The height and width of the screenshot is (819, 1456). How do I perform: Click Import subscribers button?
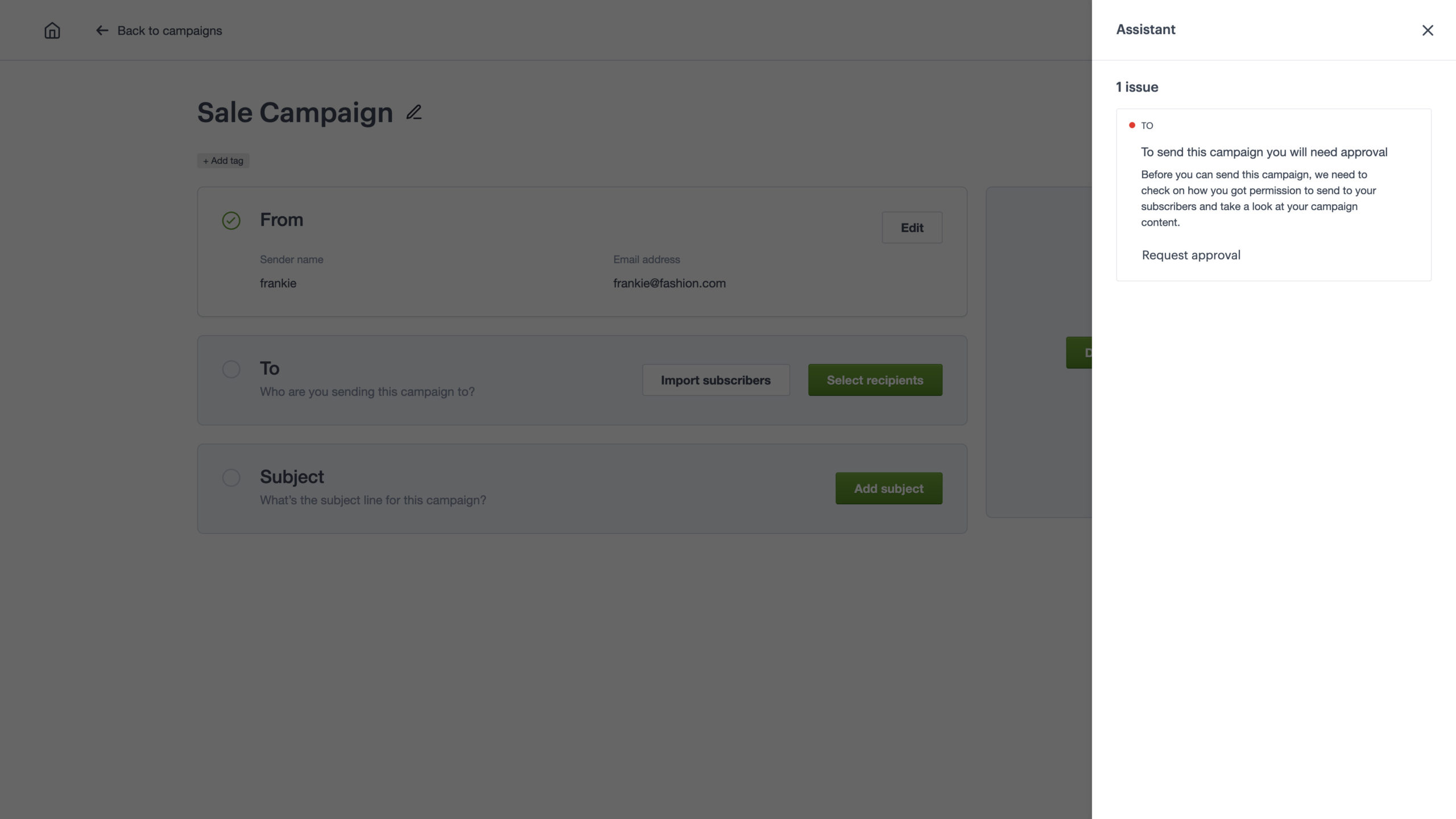coord(715,380)
